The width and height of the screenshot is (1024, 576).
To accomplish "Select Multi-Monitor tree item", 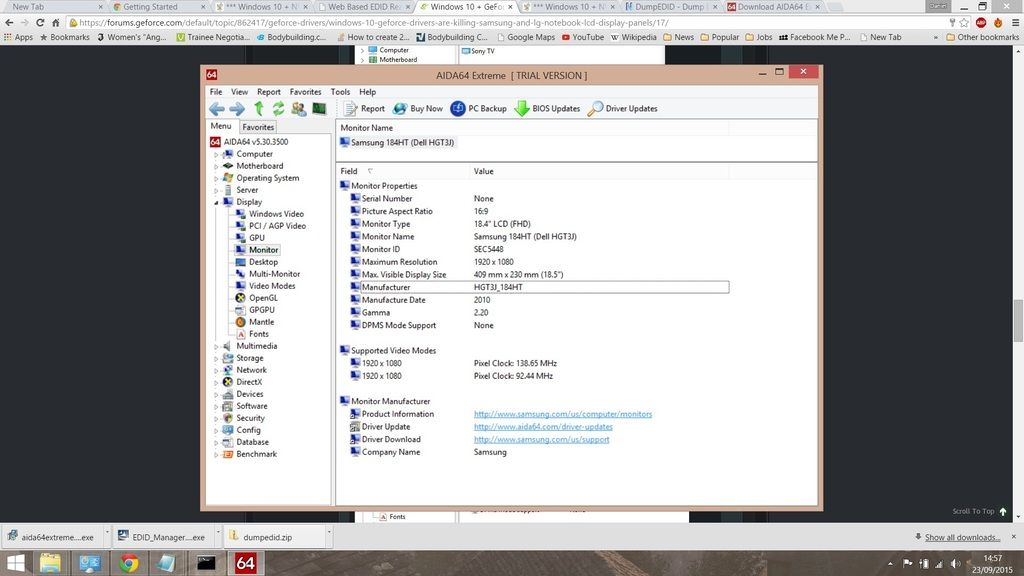I will (x=274, y=274).
